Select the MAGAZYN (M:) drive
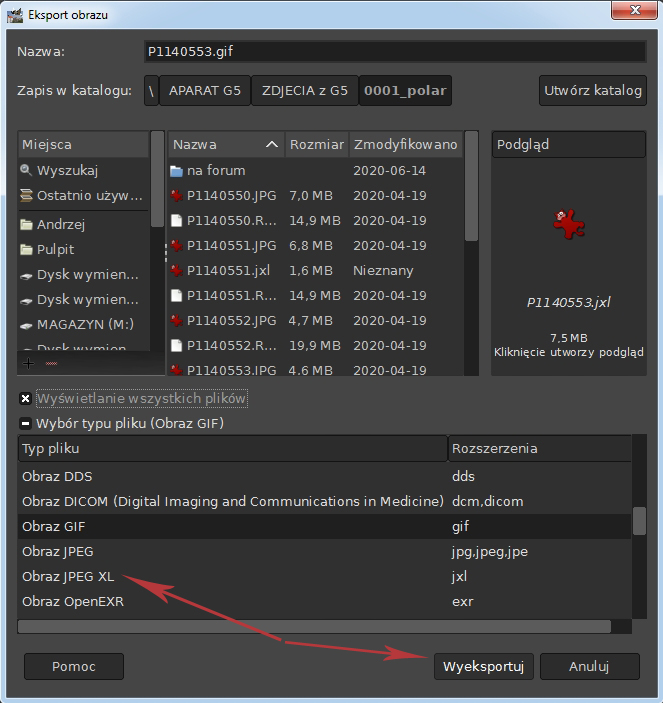 click(85, 324)
